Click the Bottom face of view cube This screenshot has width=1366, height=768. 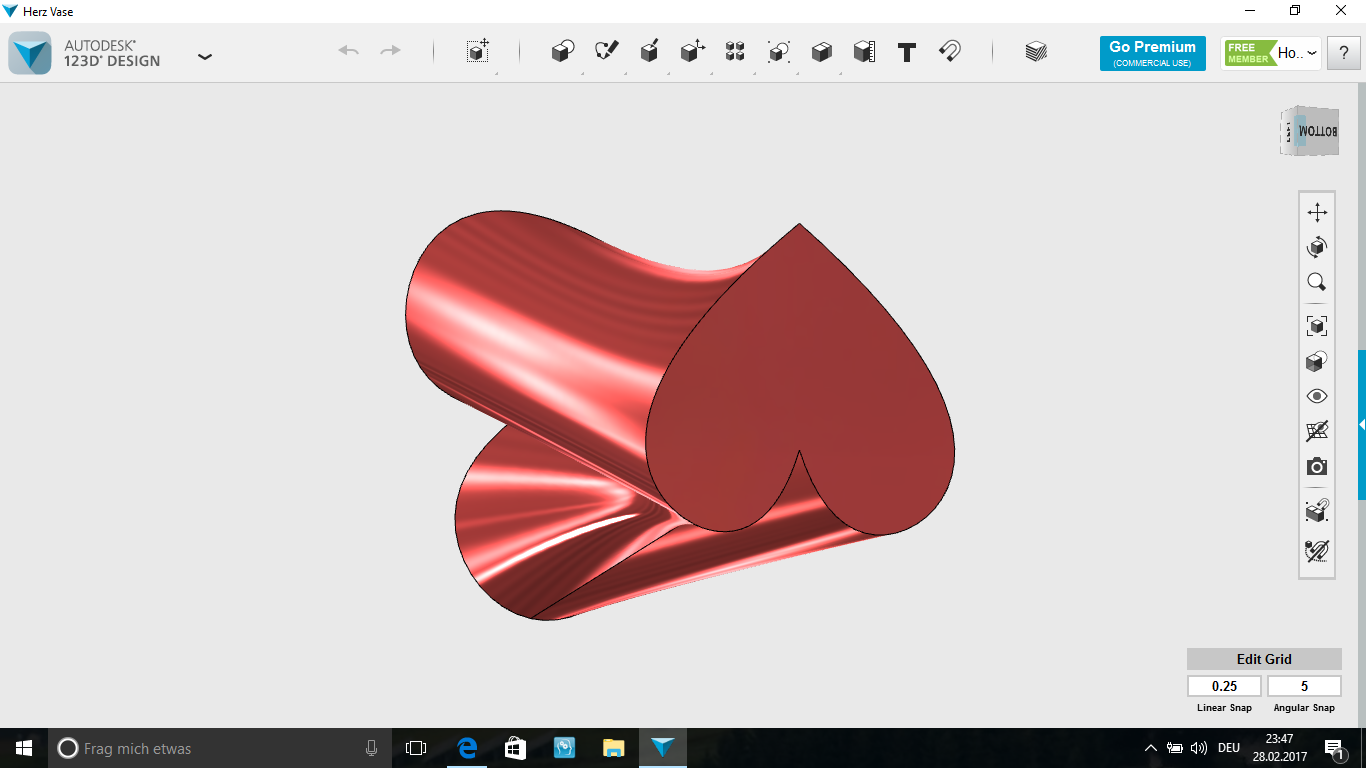coord(1318,132)
